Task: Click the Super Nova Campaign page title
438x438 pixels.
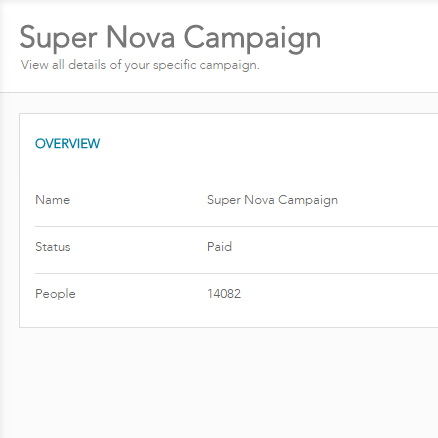Action: tap(170, 38)
